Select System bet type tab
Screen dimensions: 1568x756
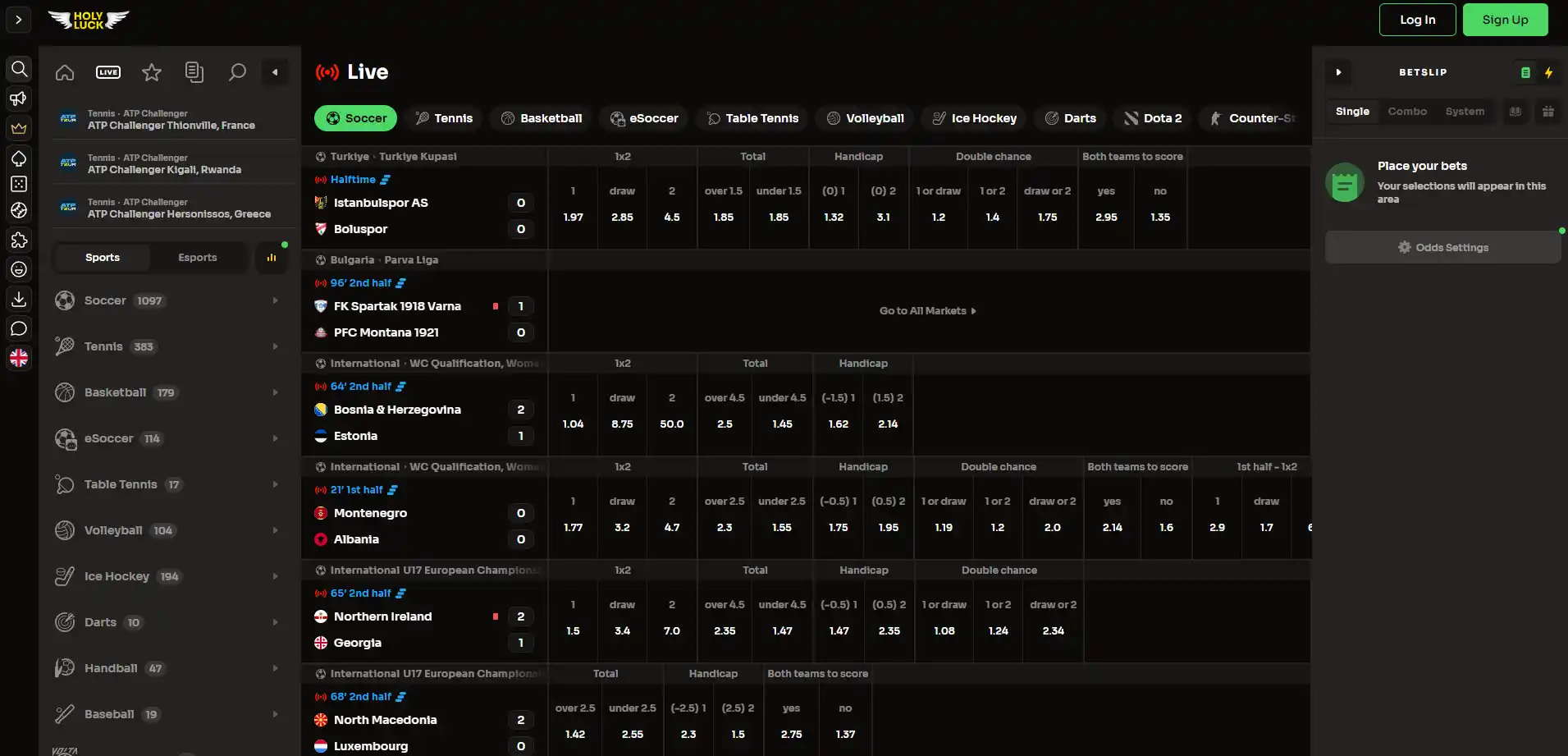(1465, 112)
